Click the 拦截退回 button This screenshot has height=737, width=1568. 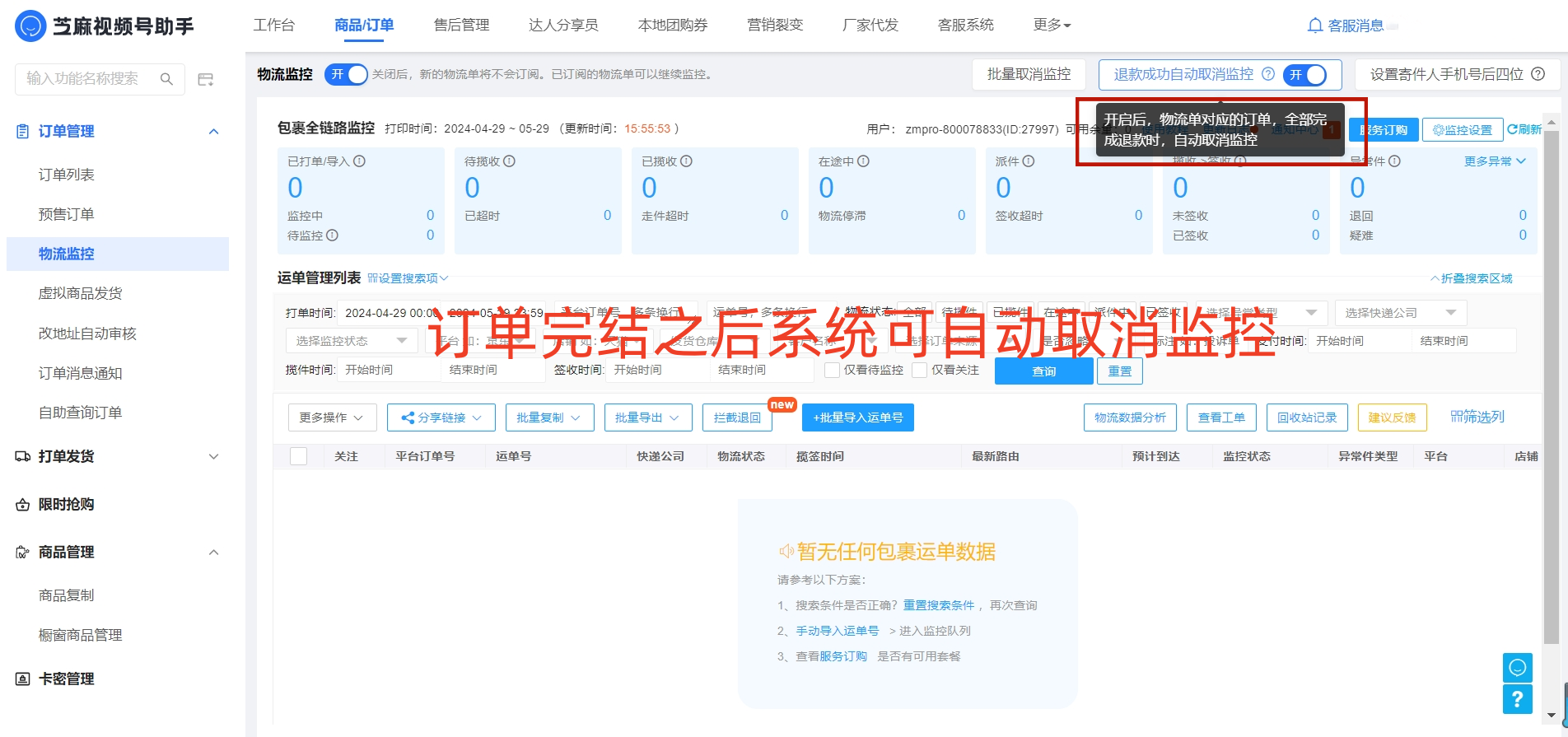click(737, 417)
